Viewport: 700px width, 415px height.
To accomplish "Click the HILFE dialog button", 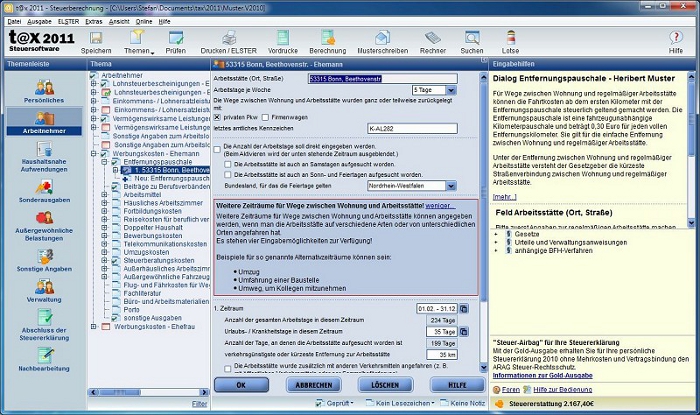I will coord(457,385).
